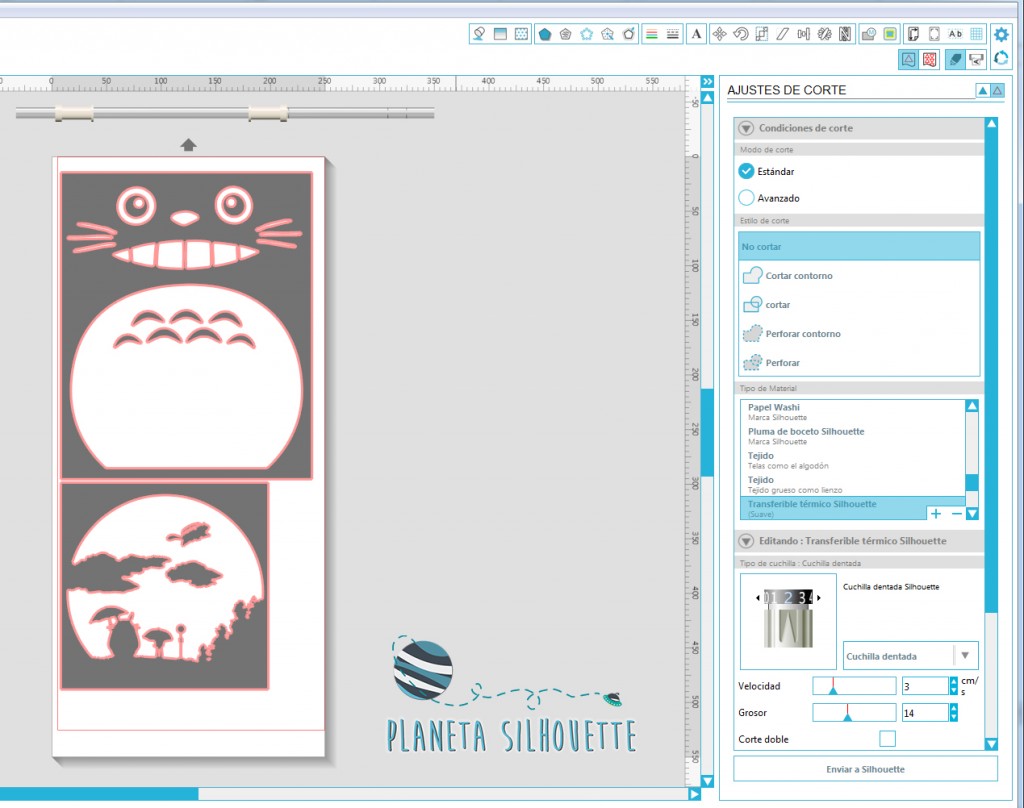Click the Grosor stepper arrows
This screenshot has height=808, width=1024.
coord(954,713)
